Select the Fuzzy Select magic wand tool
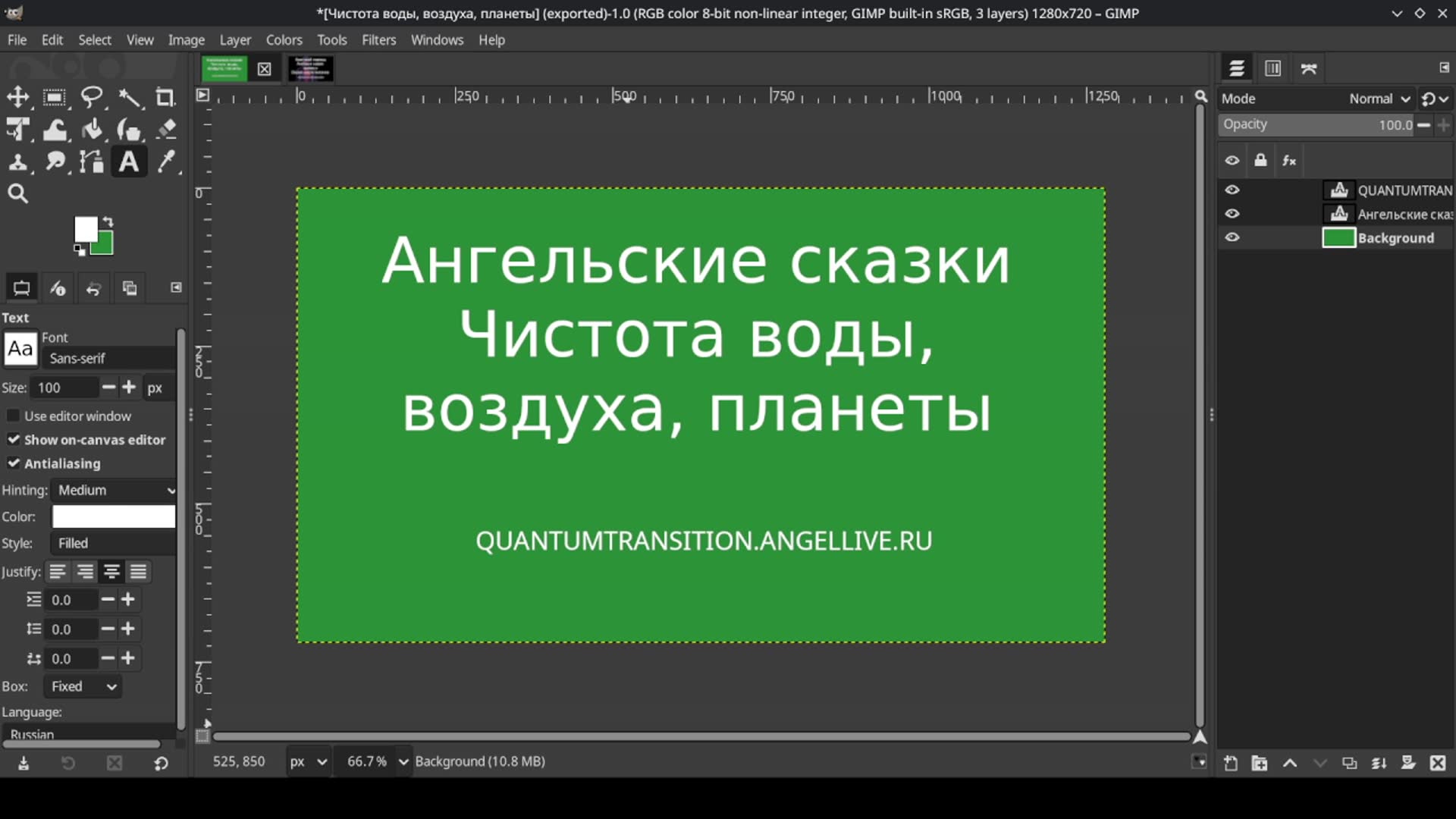The height and width of the screenshot is (819, 1456). pyautogui.click(x=130, y=97)
